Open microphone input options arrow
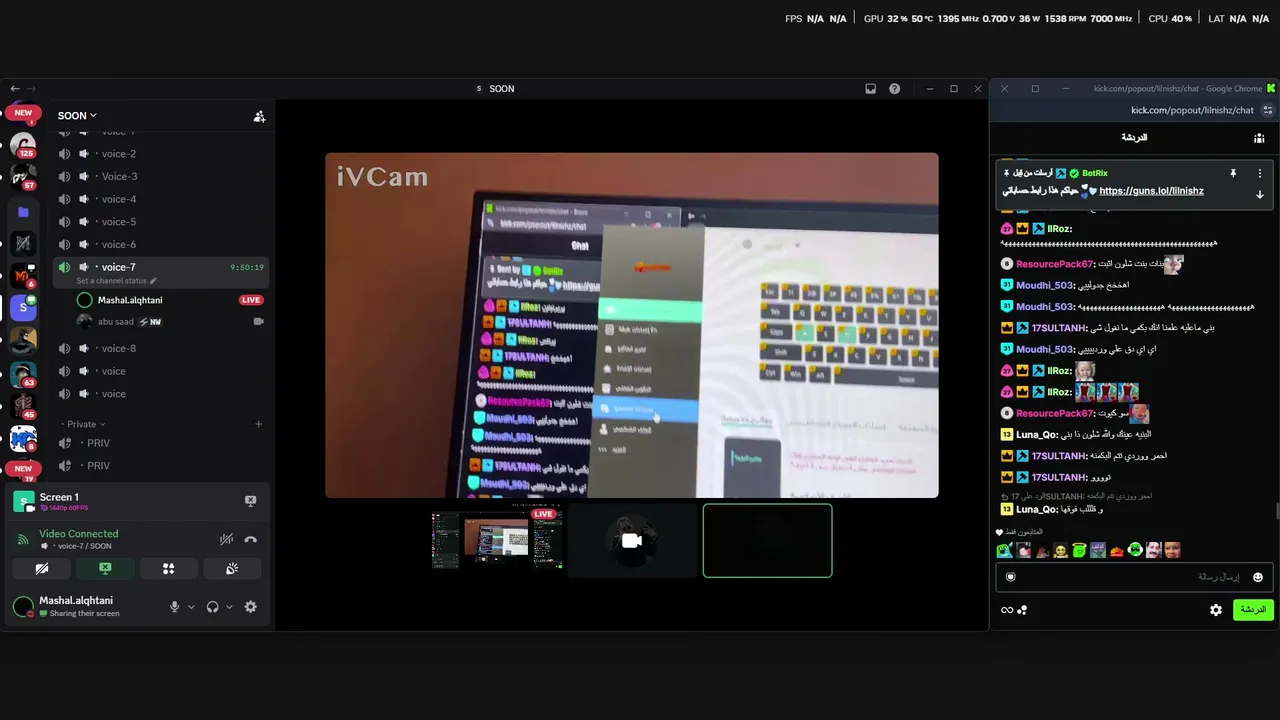The height and width of the screenshot is (720, 1280). [x=191, y=607]
